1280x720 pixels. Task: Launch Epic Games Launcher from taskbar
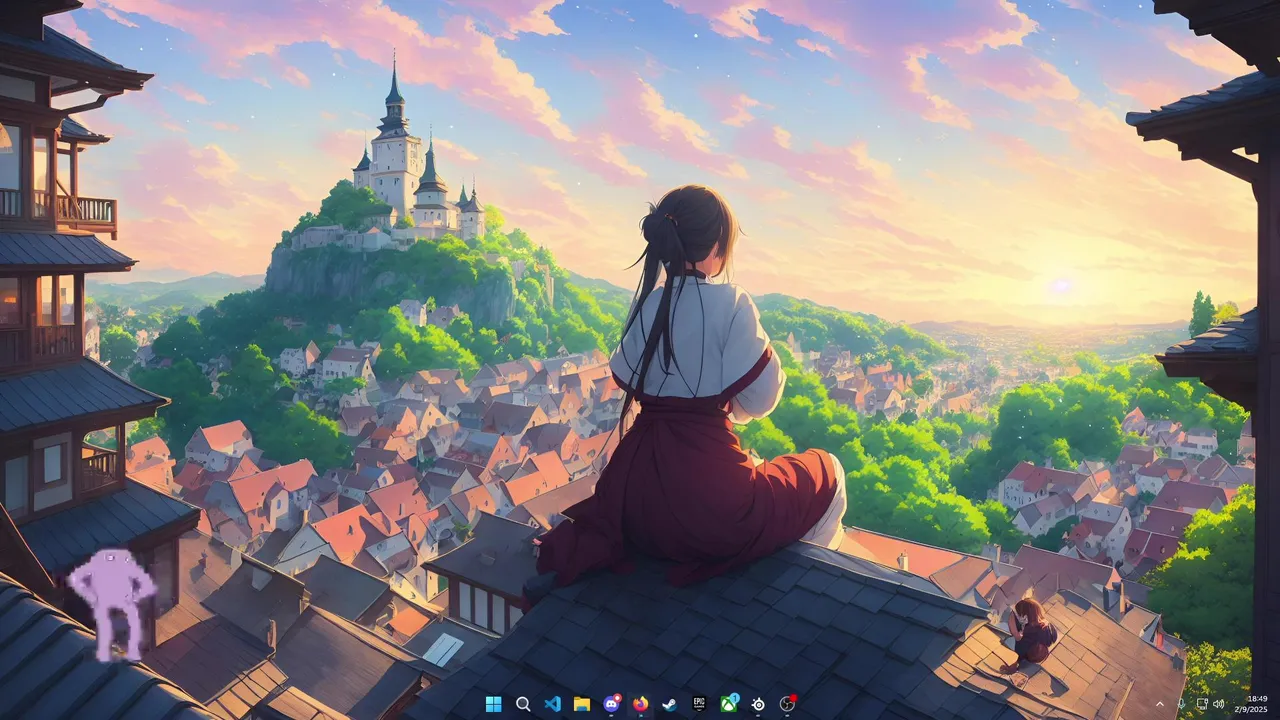699,704
